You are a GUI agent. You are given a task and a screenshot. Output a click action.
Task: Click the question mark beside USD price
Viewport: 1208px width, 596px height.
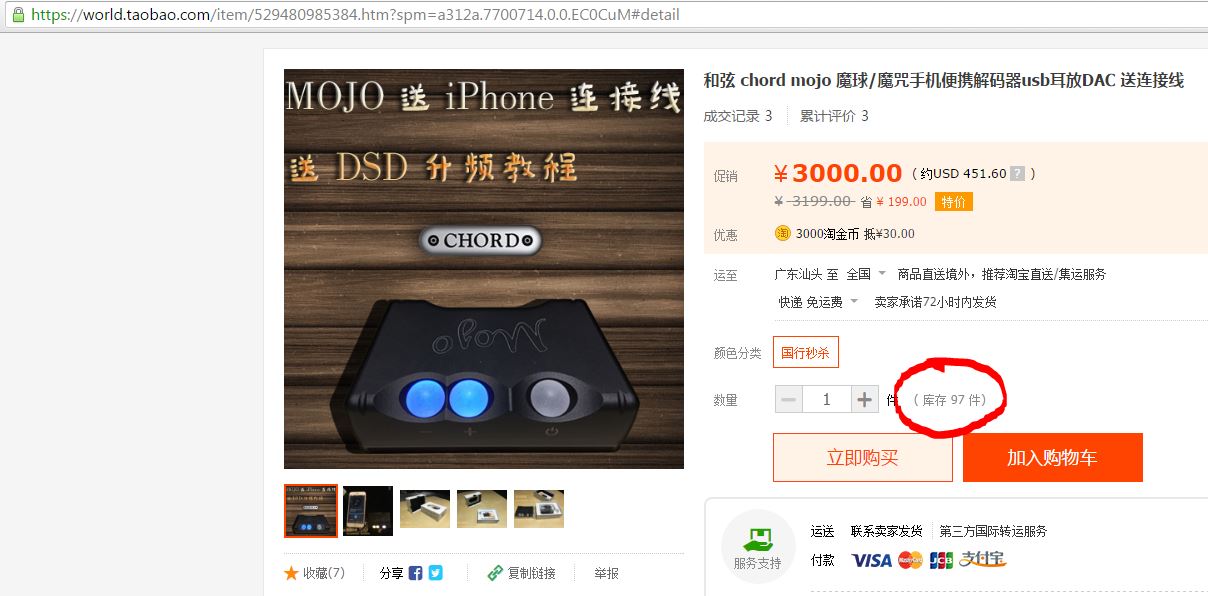[x=1017, y=173]
